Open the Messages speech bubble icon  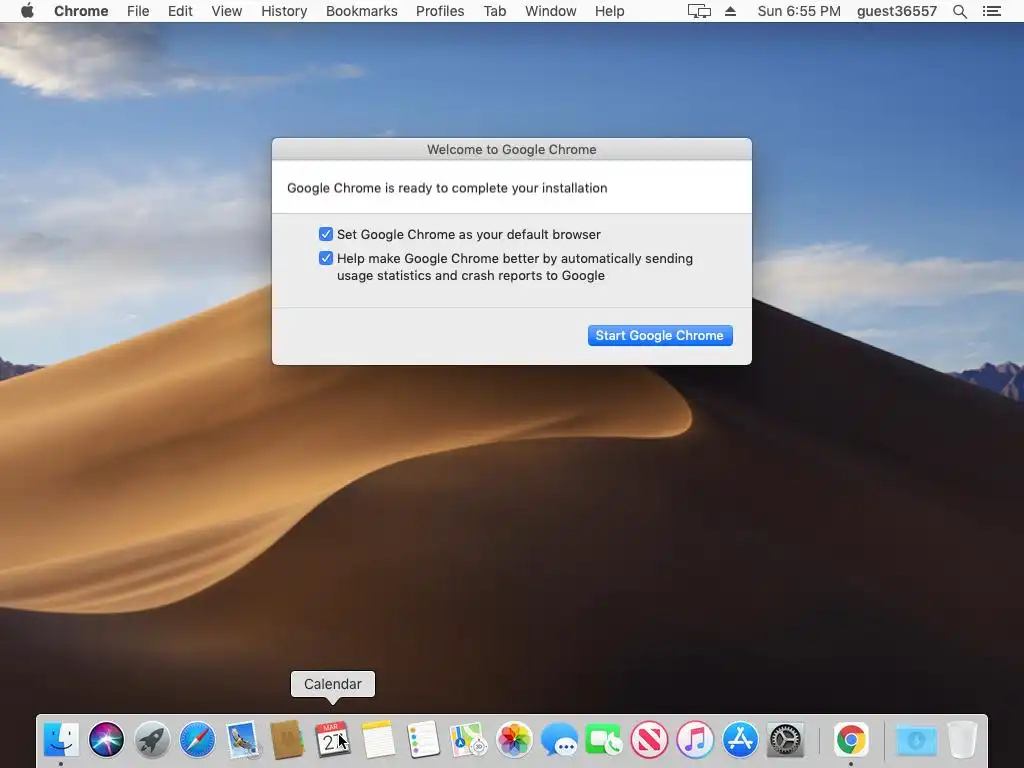(559, 740)
